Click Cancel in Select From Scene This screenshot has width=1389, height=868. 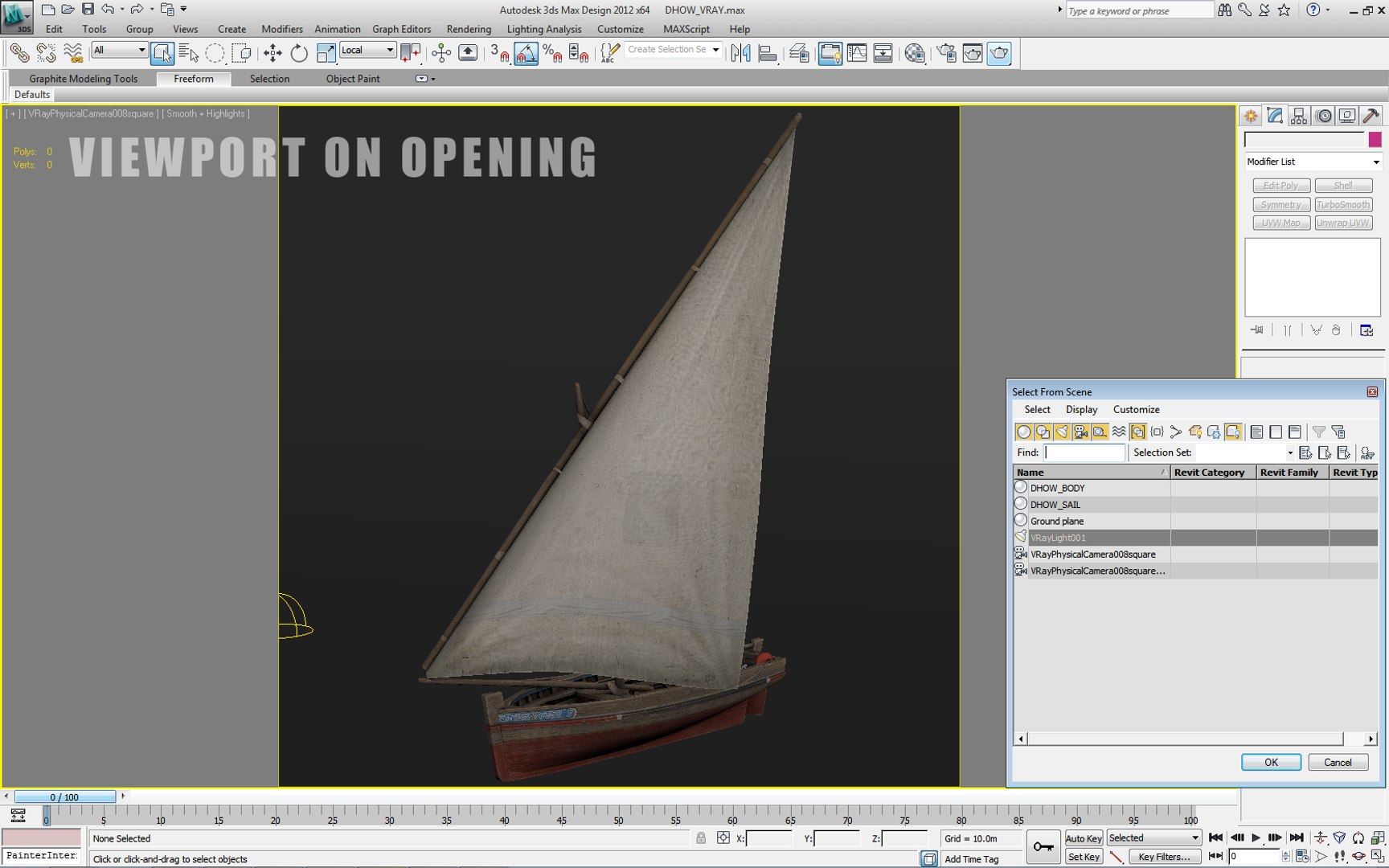[x=1338, y=762]
